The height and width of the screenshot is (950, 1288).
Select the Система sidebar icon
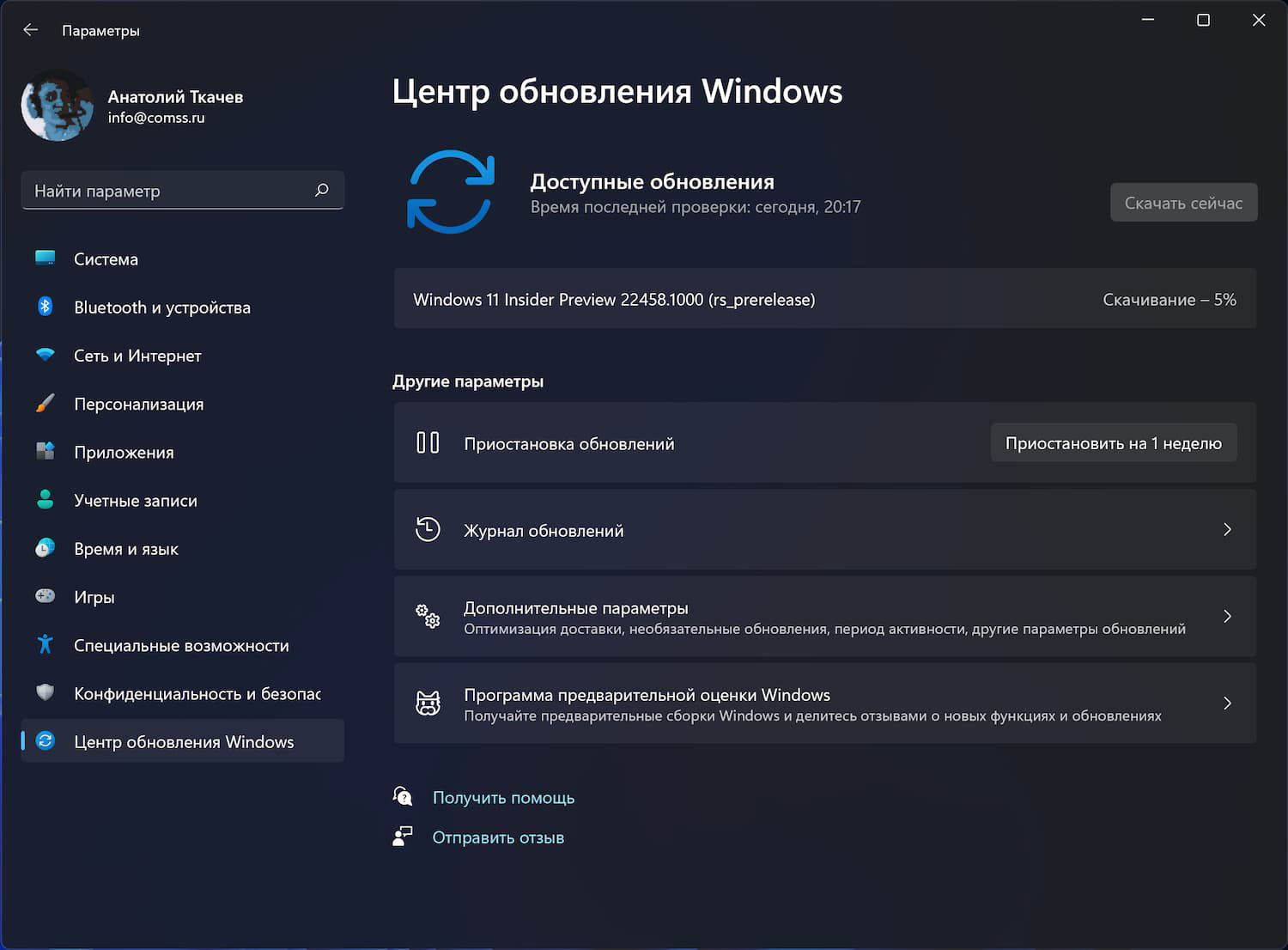(x=45, y=258)
